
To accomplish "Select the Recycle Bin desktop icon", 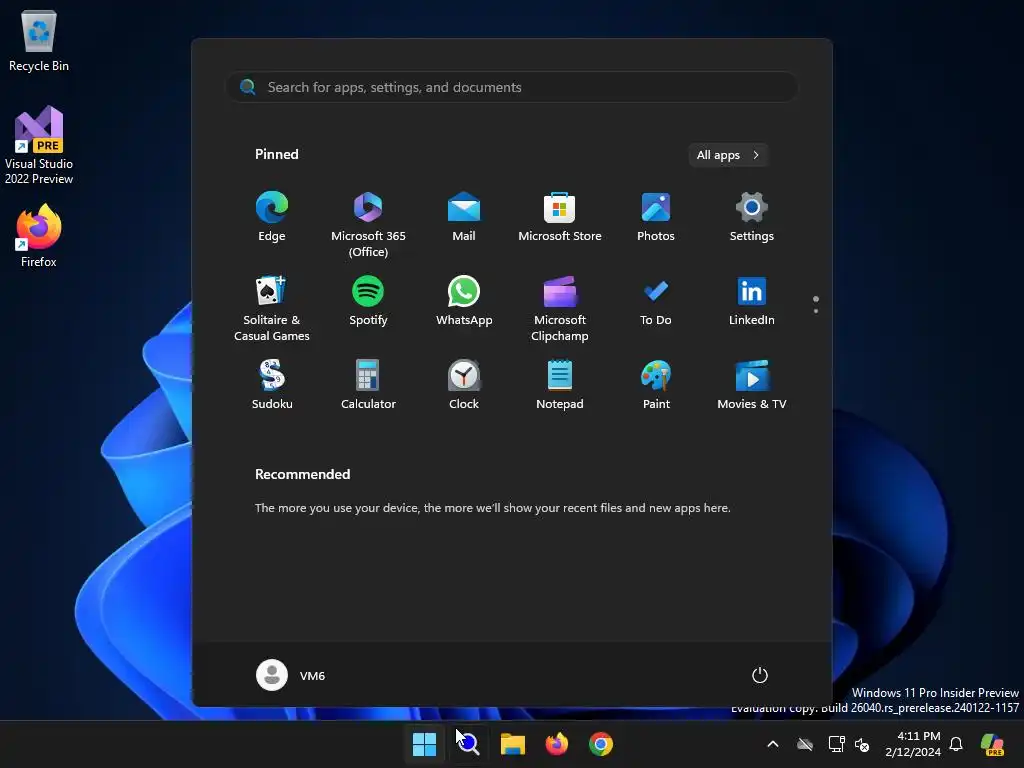I will pos(39,41).
